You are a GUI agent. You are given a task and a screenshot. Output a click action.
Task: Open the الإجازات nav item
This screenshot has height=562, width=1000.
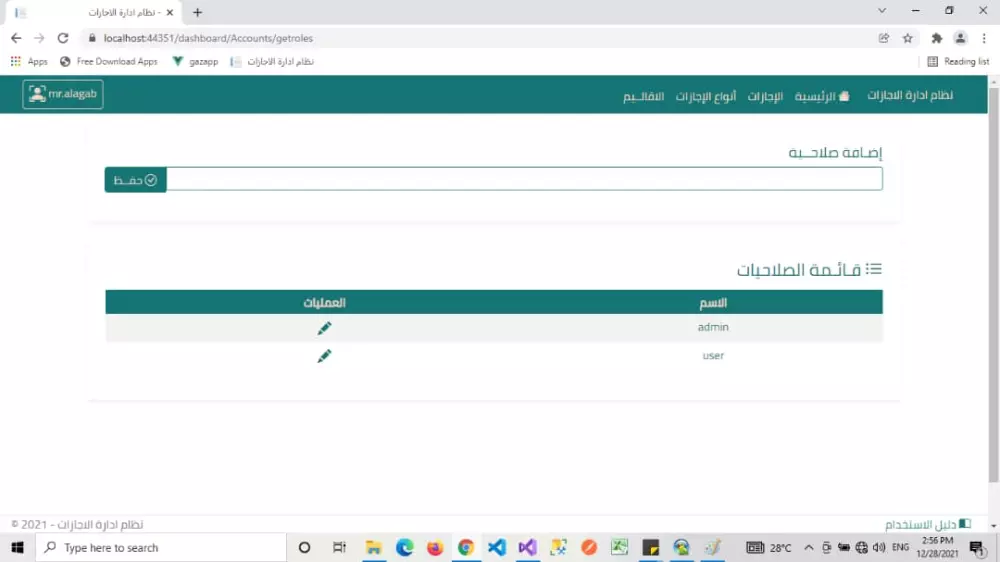(765, 96)
